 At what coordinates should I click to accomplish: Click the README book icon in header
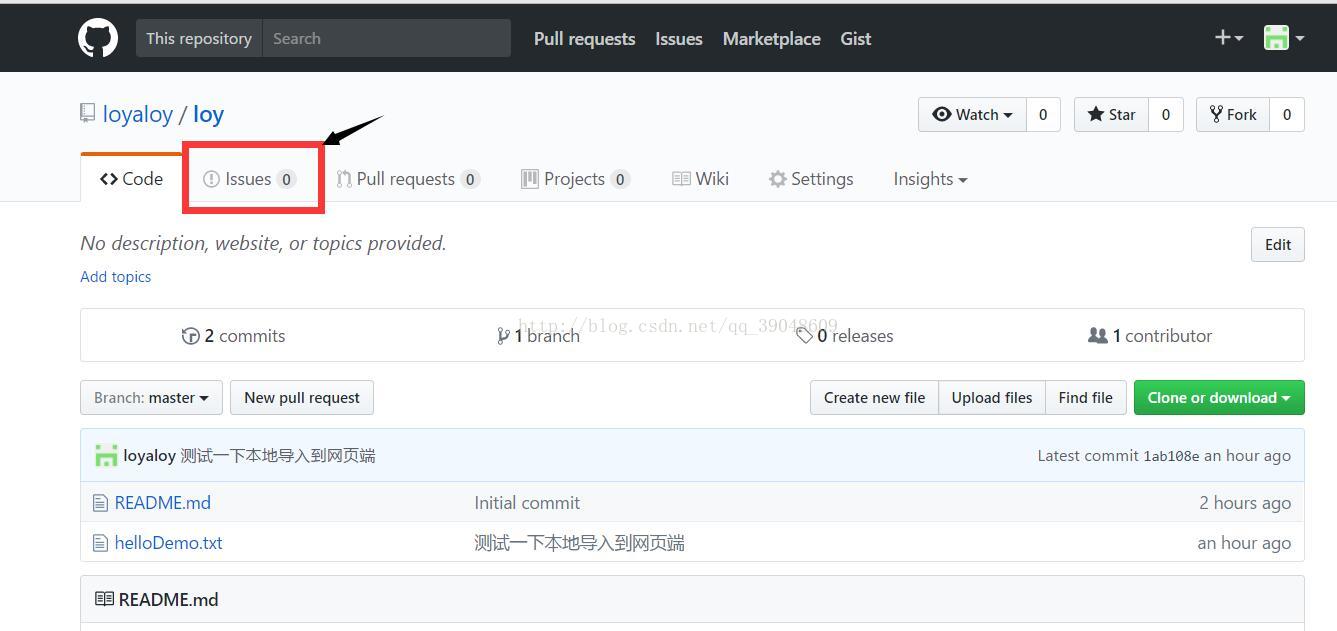click(104, 599)
